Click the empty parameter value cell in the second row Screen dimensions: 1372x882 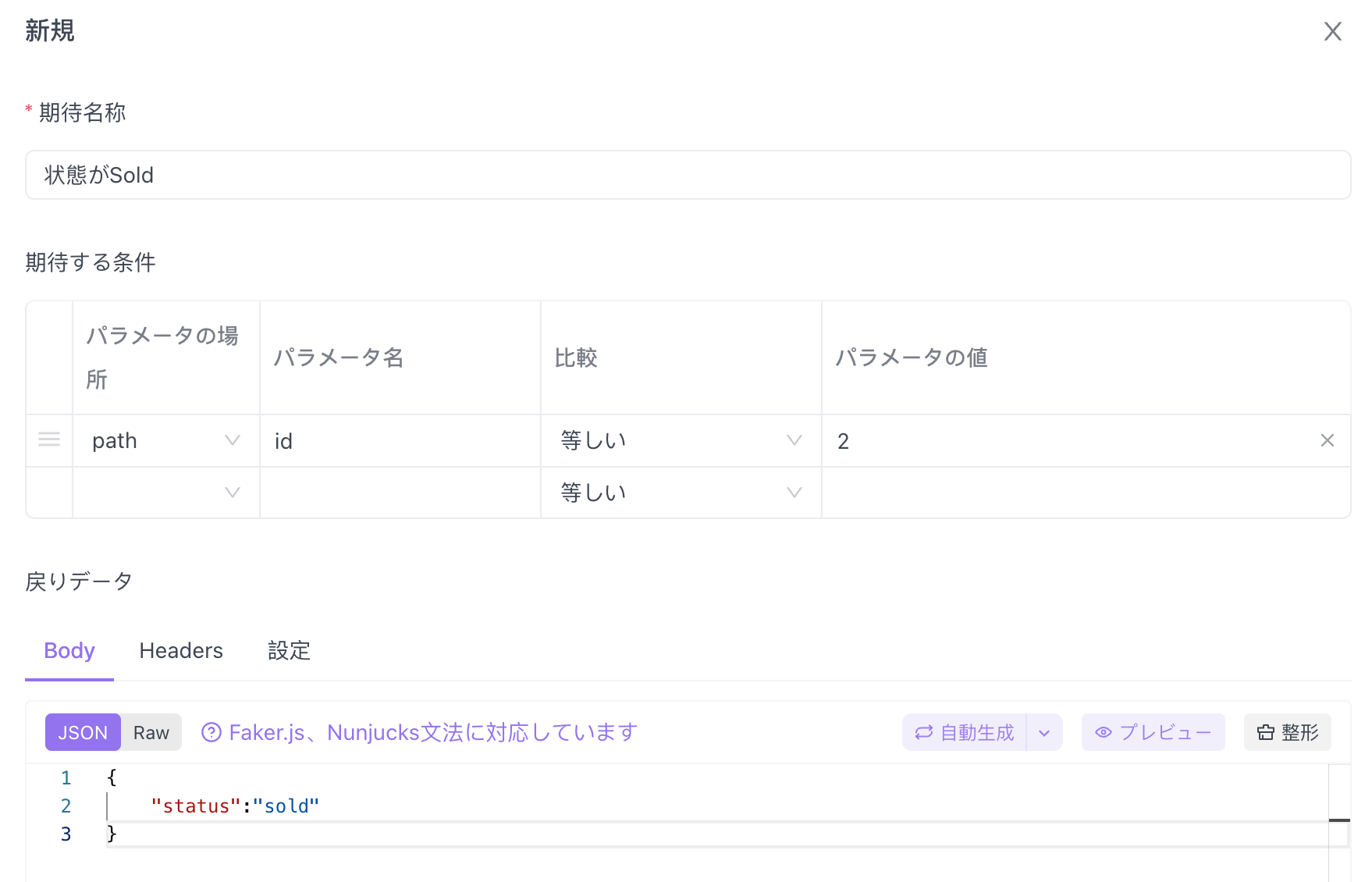pos(1086,493)
